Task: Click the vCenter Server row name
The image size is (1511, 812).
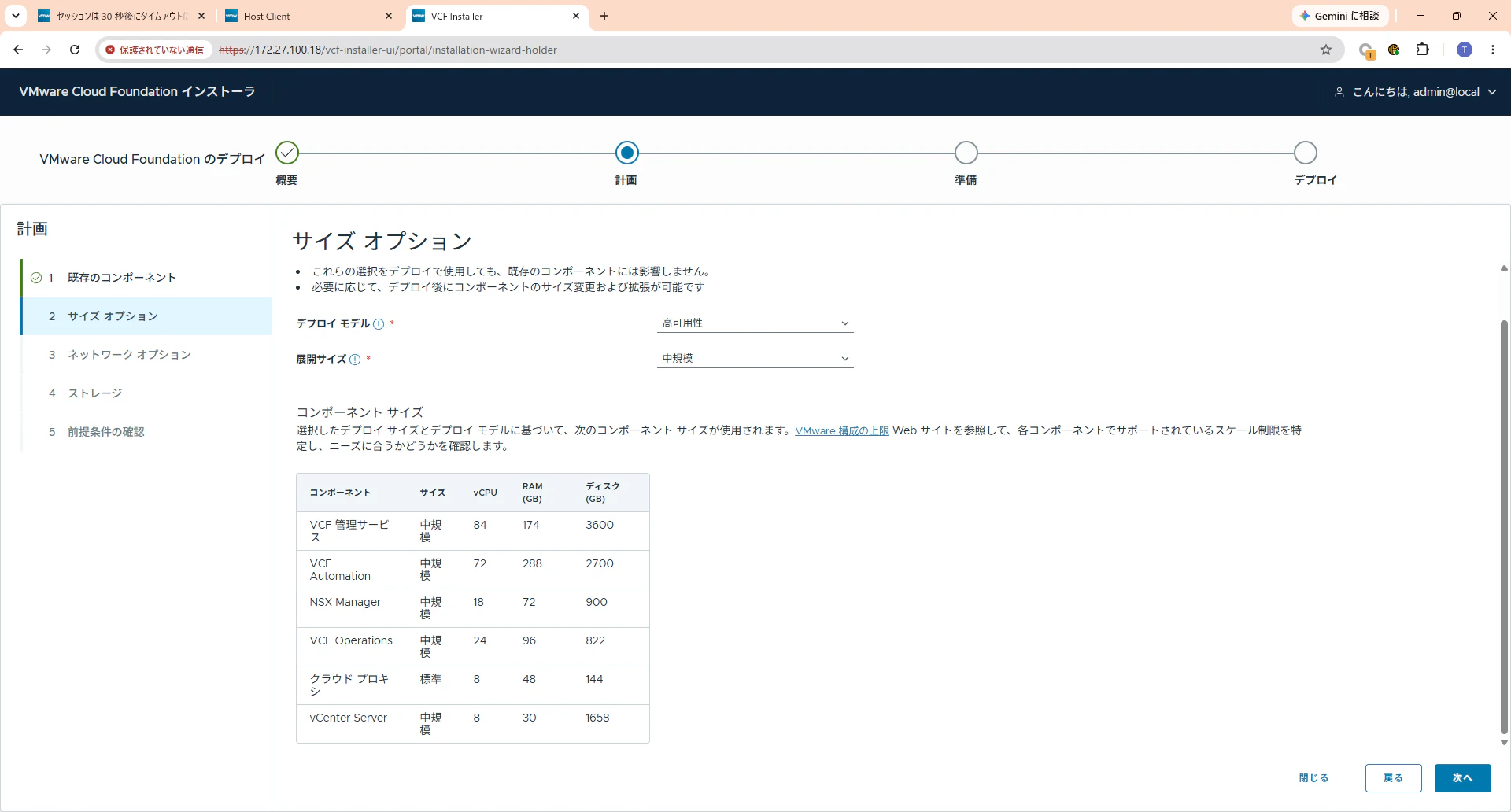Action: pos(349,718)
